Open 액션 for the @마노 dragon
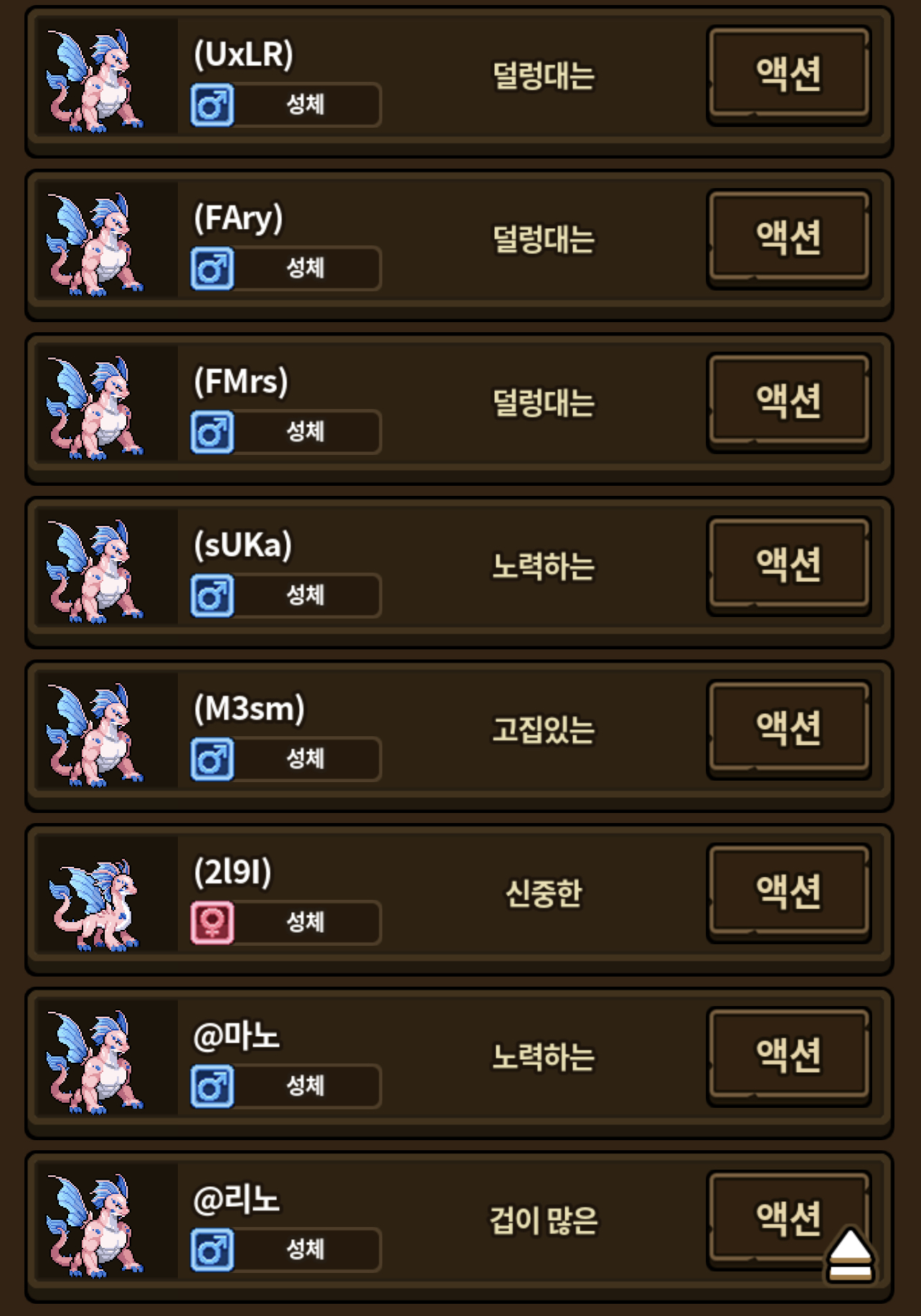The height and width of the screenshot is (1316, 921). coord(789,1056)
